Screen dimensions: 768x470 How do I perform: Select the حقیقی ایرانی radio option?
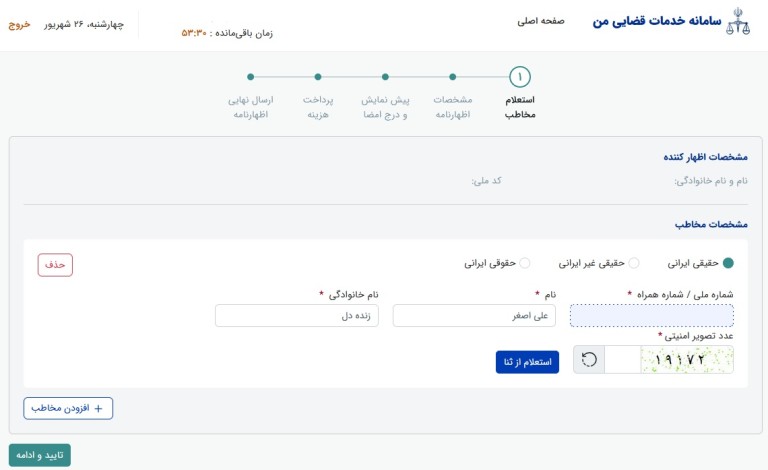point(728,263)
